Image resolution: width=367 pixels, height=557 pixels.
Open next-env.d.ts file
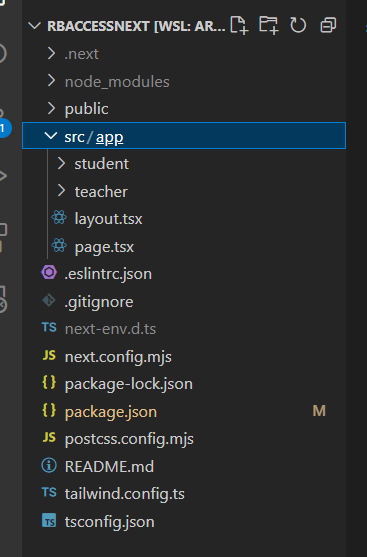coord(110,329)
